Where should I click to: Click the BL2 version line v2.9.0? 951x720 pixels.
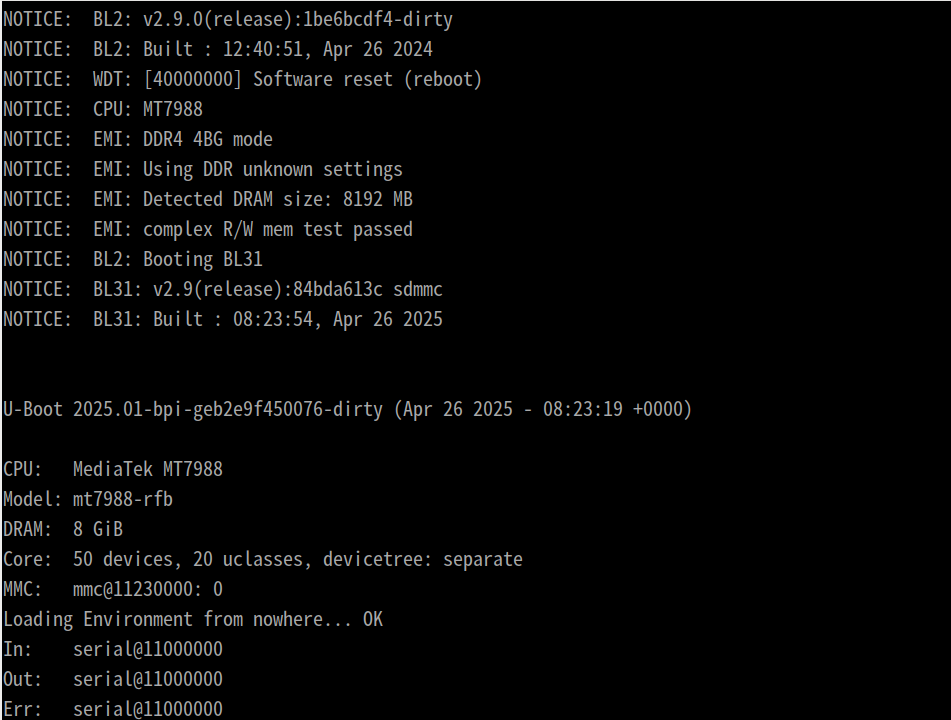click(x=227, y=20)
